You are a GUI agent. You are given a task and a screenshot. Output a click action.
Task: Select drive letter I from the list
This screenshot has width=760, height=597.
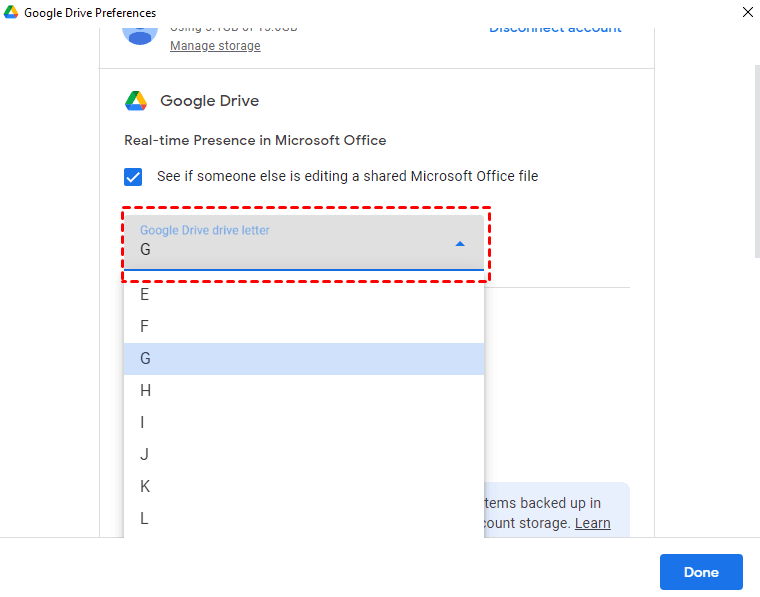point(304,423)
